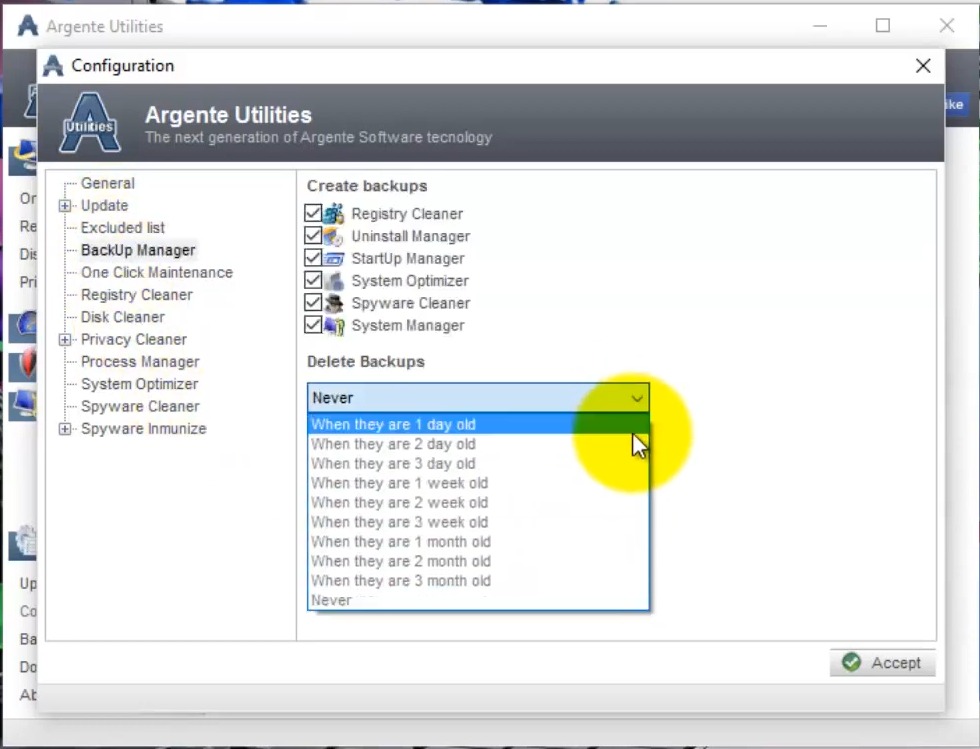Click the Accept button
This screenshot has width=980, height=749.
882,663
